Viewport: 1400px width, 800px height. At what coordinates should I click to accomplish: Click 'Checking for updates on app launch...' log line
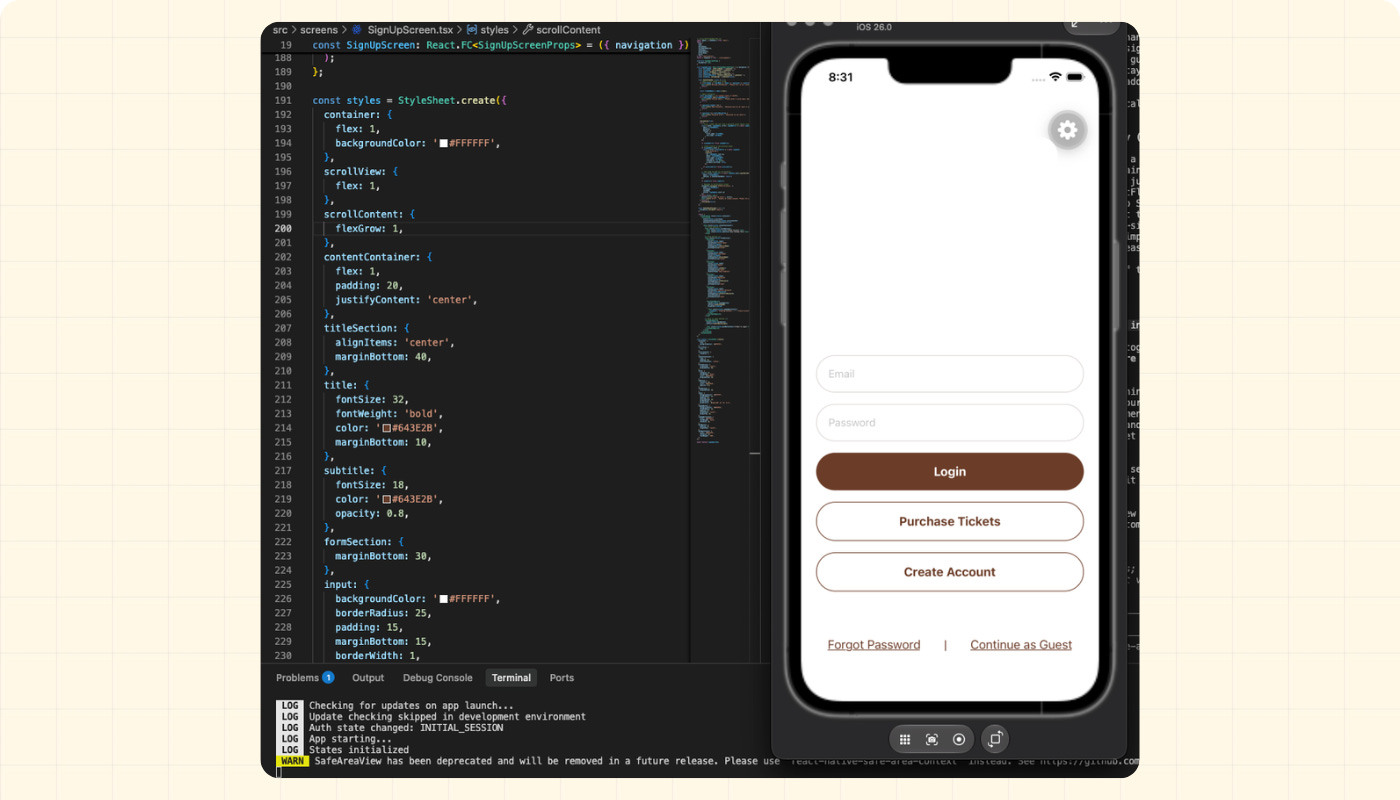pos(411,706)
